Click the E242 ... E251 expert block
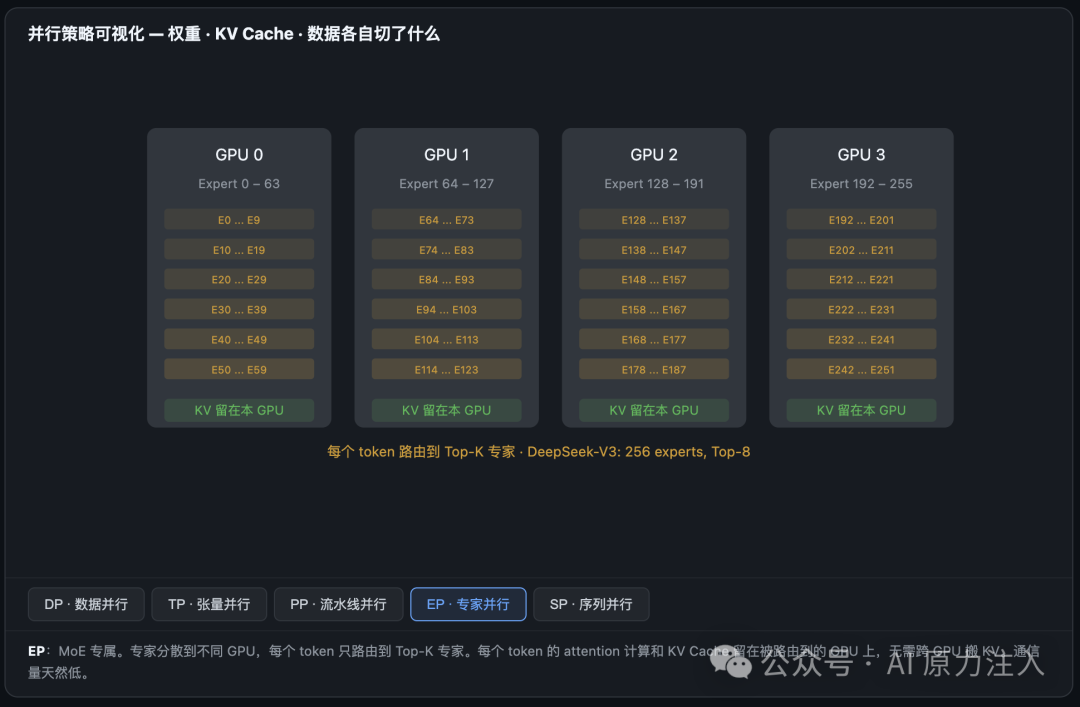This screenshot has height=707, width=1080. click(861, 369)
